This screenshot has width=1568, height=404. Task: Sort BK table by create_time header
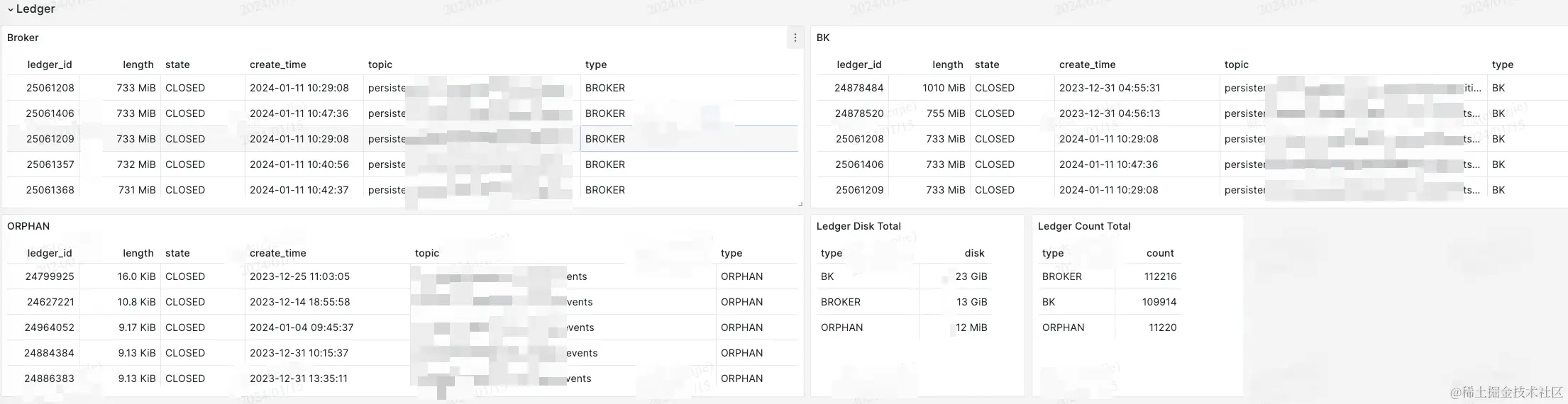click(1088, 64)
